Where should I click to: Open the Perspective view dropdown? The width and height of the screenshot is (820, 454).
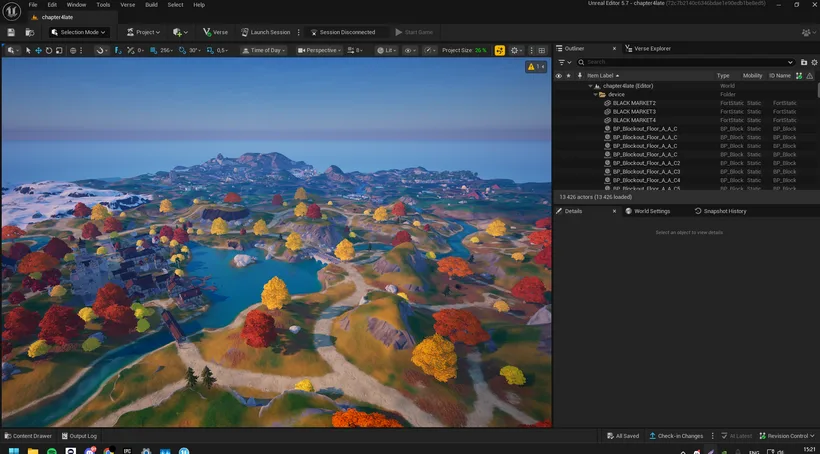(318, 51)
